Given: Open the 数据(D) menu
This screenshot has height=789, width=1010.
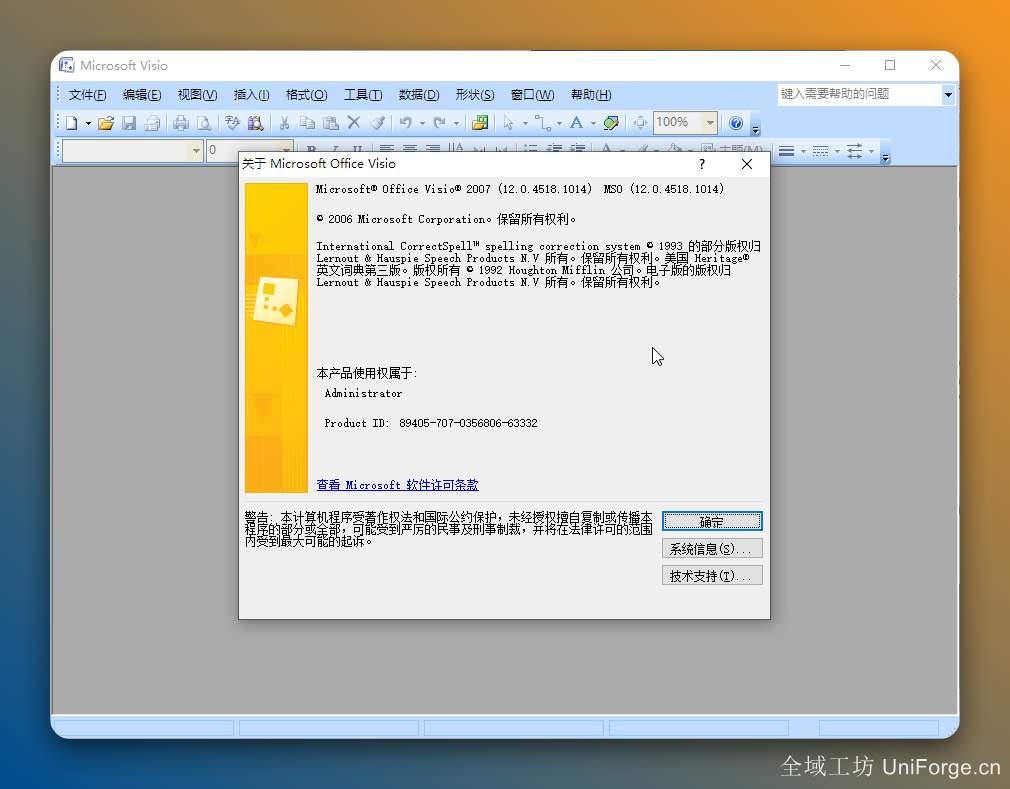Looking at the screenshot, I should (419, 95).
